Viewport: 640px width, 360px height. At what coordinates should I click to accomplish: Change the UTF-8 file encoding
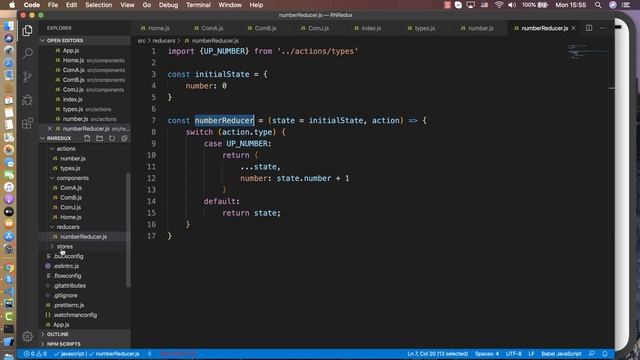513,354
